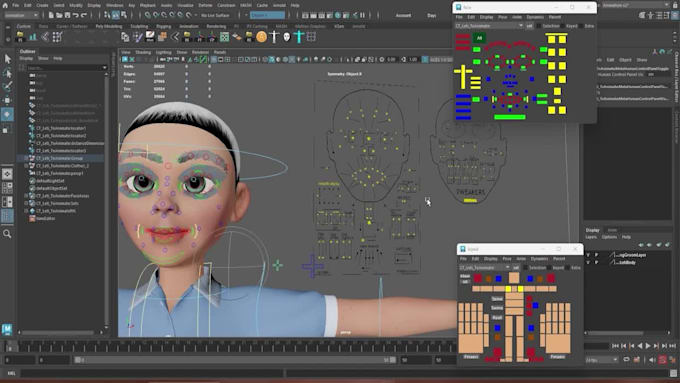Click the white face mask shelf icon
The image size is (680, 383).
click(x=287, y=37)
